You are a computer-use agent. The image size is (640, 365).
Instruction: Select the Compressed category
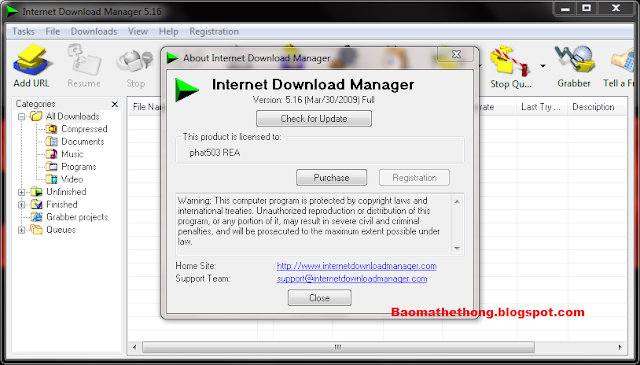point(84,129)
